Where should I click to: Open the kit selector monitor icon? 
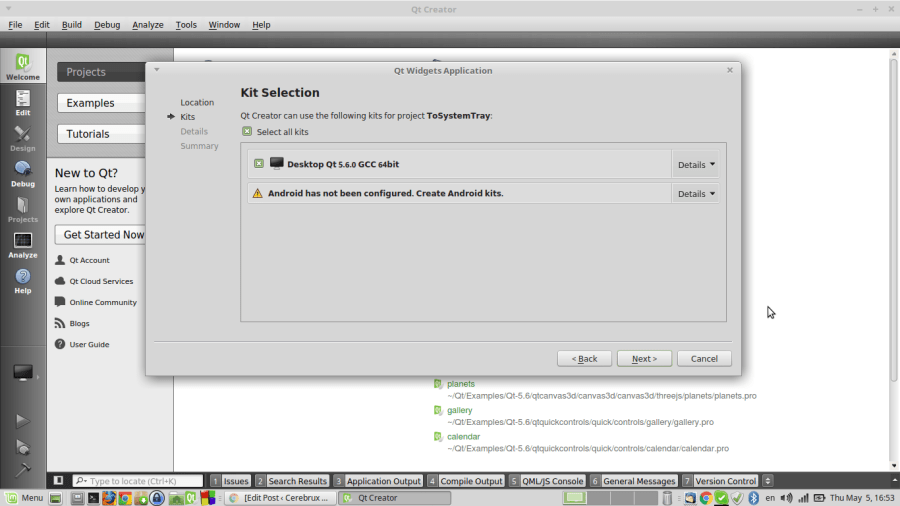click(x=22, y=373)
